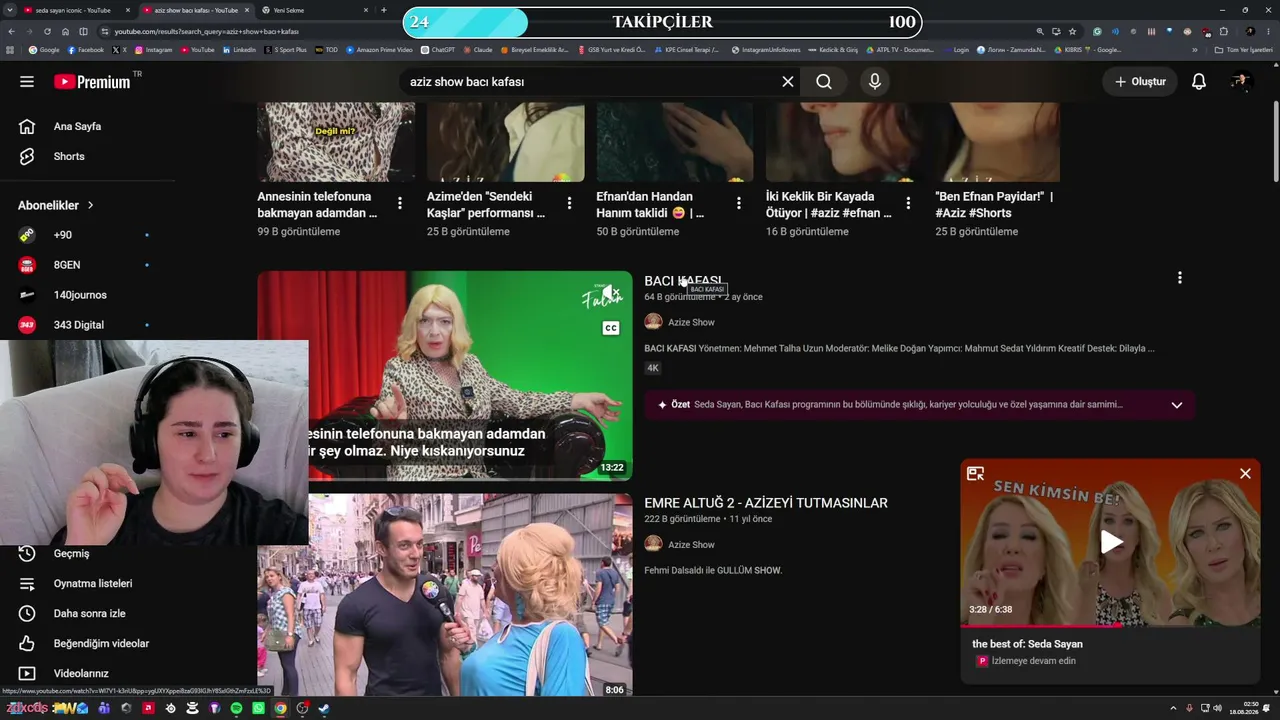Viewport: 1280px width, 720px height.
Task: Open the ChatGPT bookmark
Action: tap(438, 50)
